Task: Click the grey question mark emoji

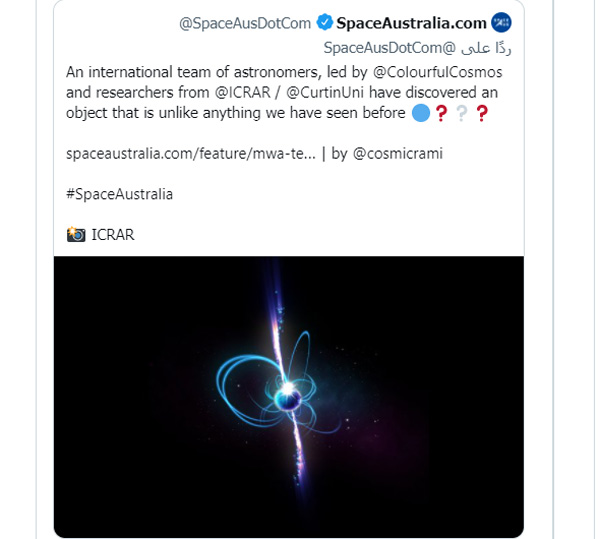Action: tap(461, 114)
